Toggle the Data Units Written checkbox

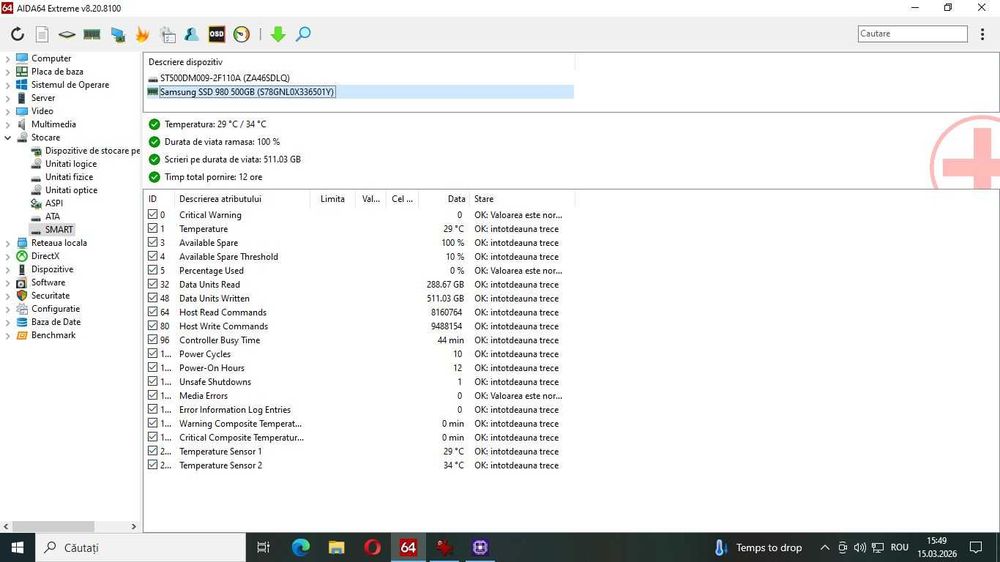click(x=152, y=298)
